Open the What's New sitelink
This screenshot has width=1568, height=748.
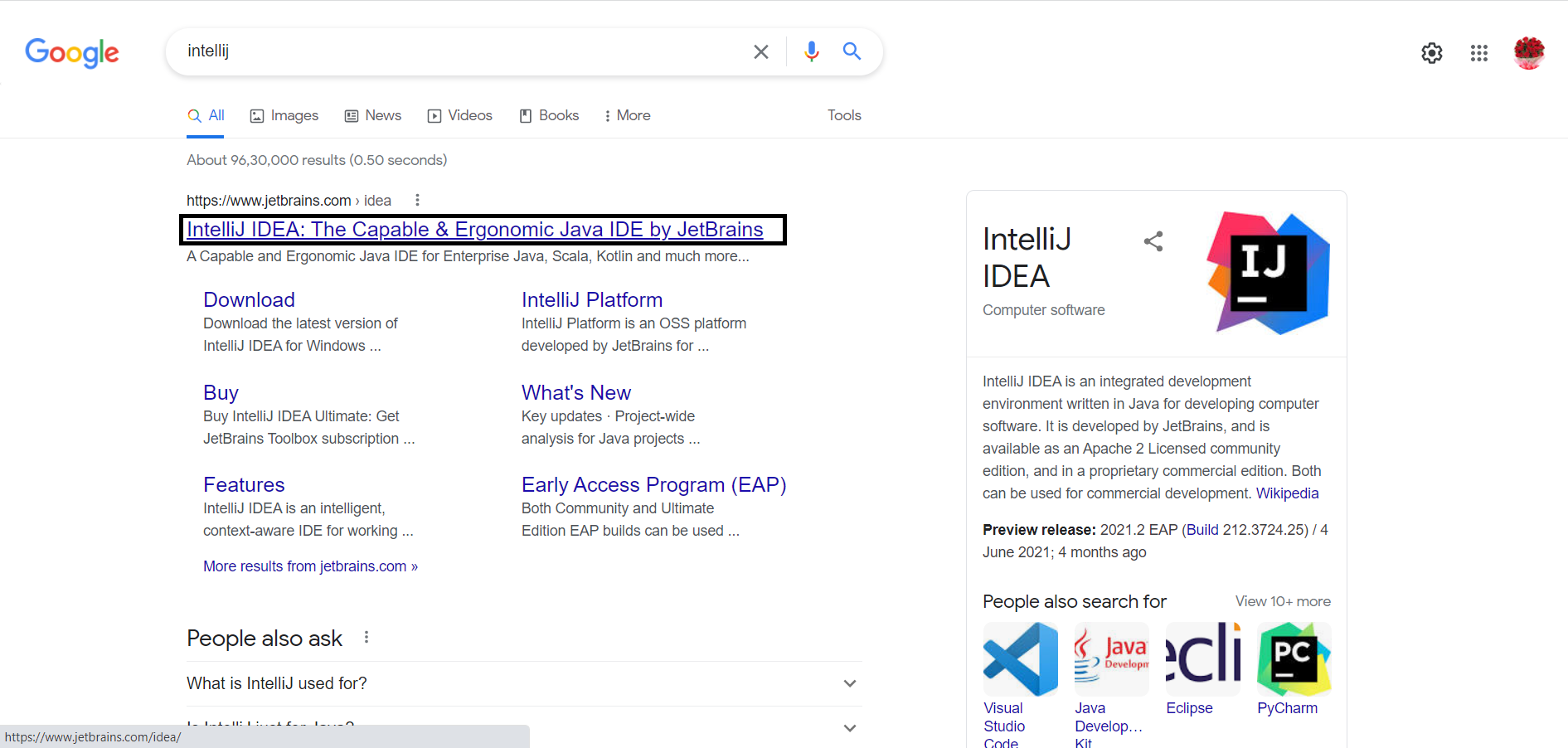pyautogui.click(x=576, y=392)
